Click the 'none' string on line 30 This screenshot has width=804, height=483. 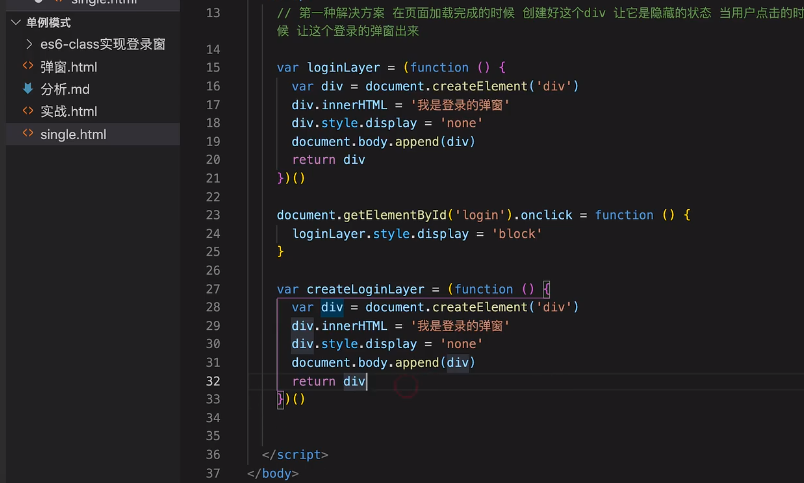coord(461,344)
